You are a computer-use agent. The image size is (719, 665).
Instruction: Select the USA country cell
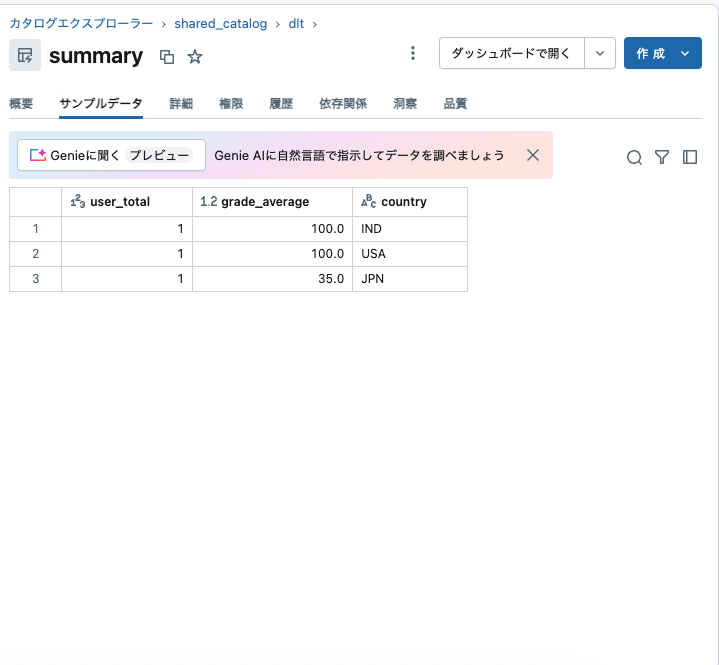(410, 254)
